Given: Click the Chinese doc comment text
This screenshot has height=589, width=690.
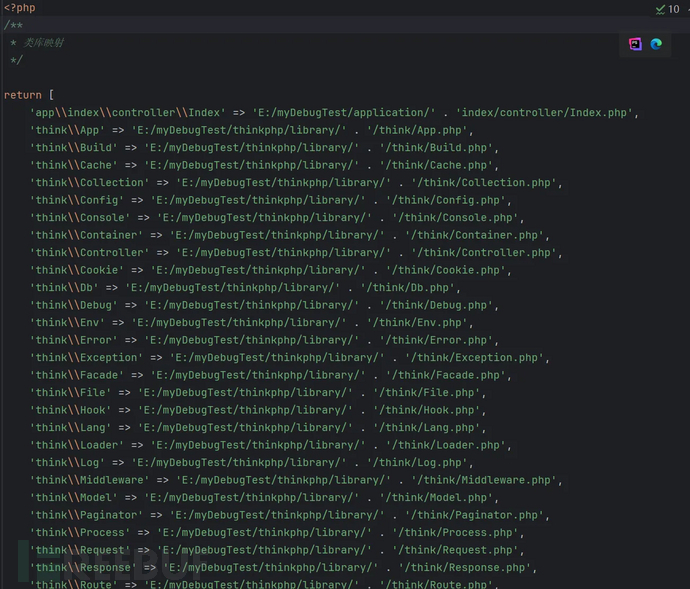Looking at the screenshot, I should pyautogui.click(x=44, y=43).
